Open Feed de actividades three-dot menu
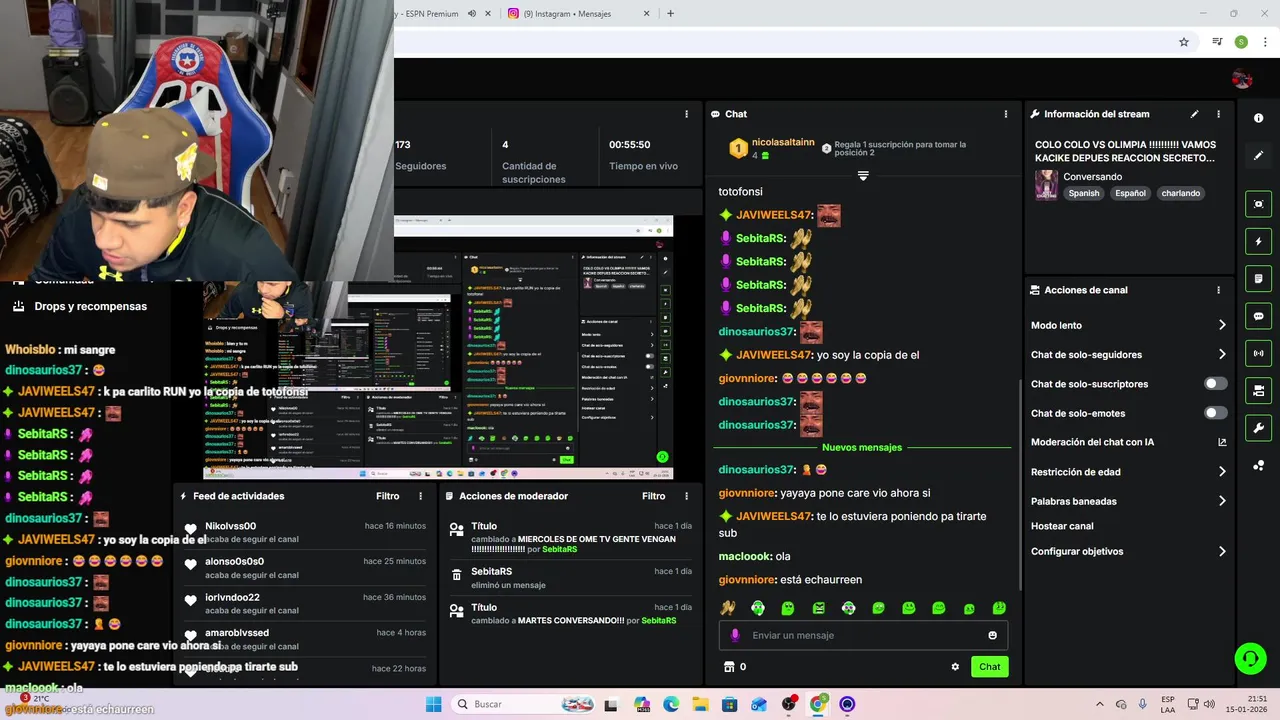The image size is (1280, 720). 420,496
